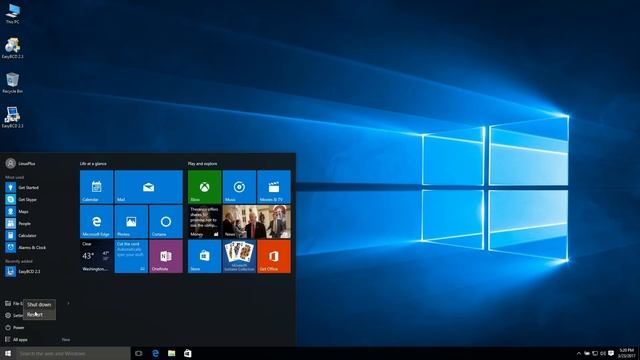Screen dimensions: 640x360
Task: Open Microsoft Solitaire Collection tile
Action: (x=239, y=256)
